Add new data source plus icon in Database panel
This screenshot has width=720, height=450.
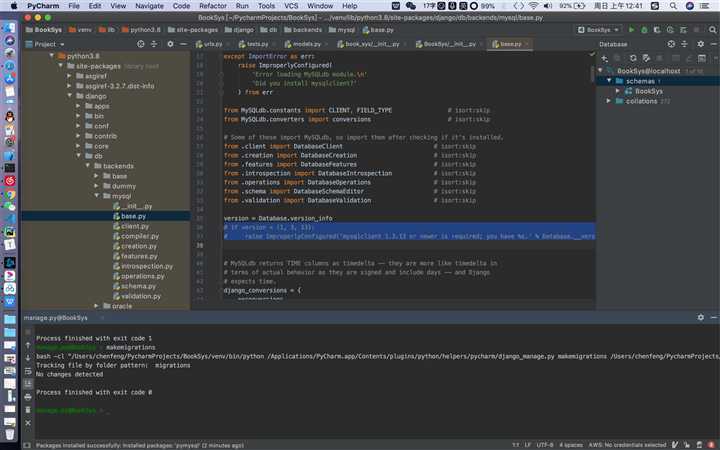click(x=604, y=58)
